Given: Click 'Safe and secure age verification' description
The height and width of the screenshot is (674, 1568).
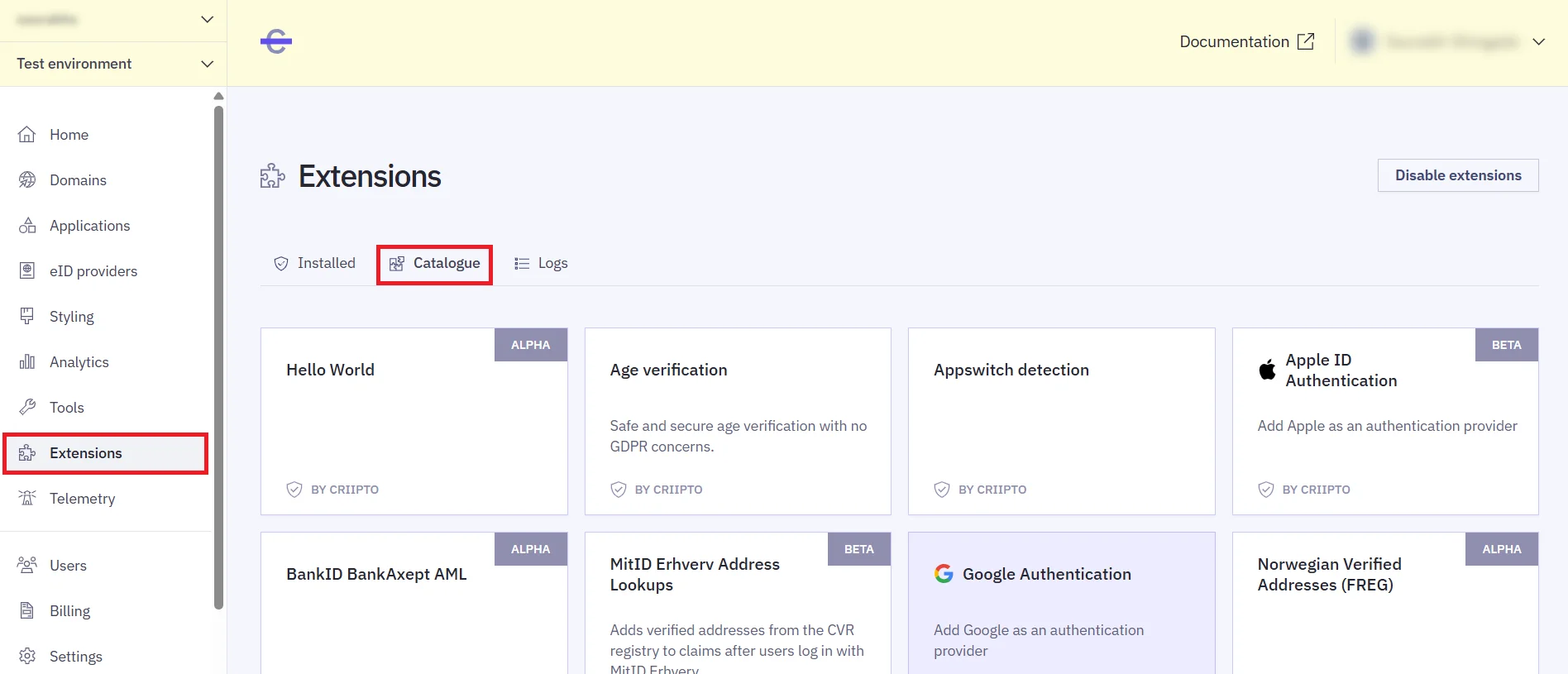Looking at the screenshot, I should 739,436.
